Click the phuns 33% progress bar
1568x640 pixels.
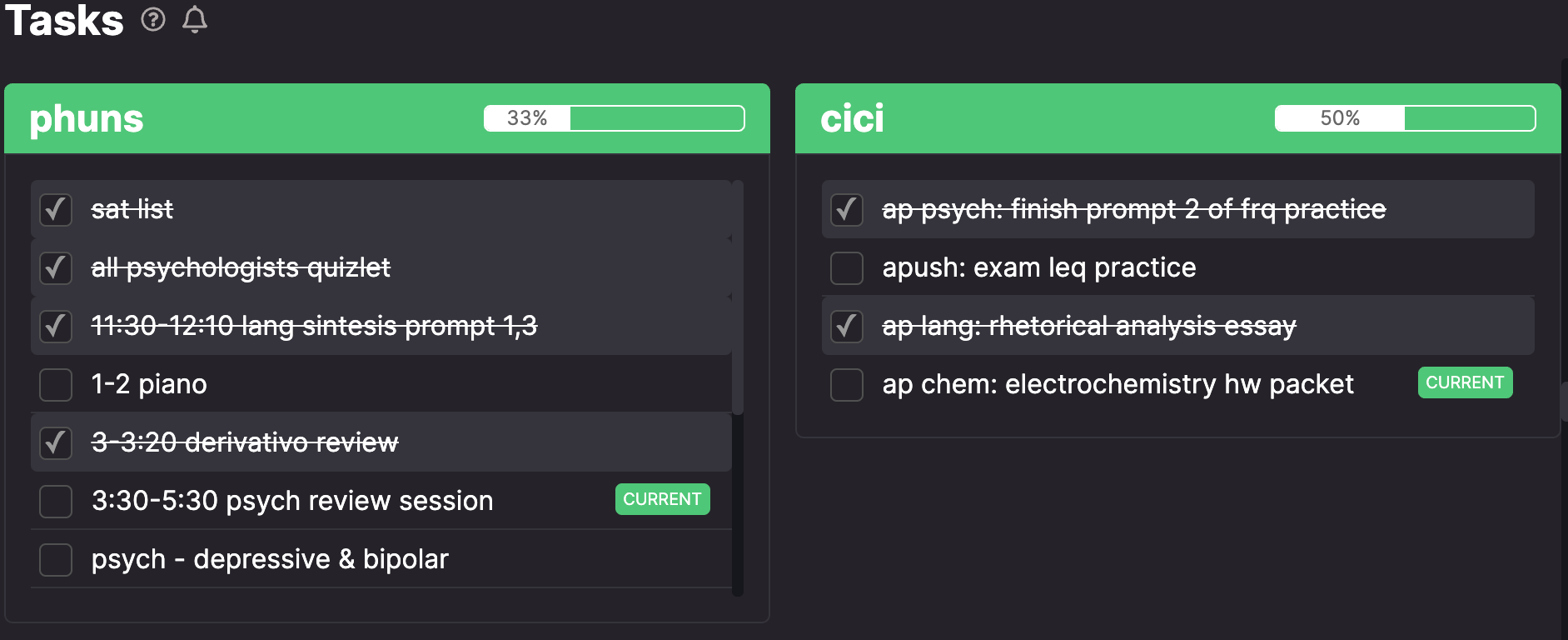pyautogui.click(x=615, y=118)
